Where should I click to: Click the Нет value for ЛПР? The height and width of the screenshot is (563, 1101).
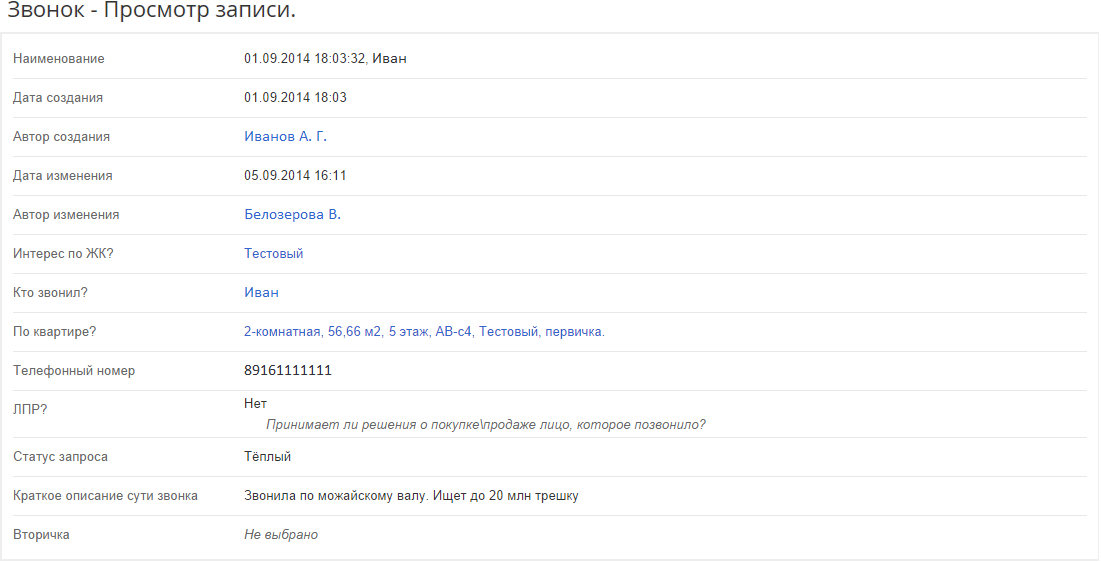[x=256, y=404]
